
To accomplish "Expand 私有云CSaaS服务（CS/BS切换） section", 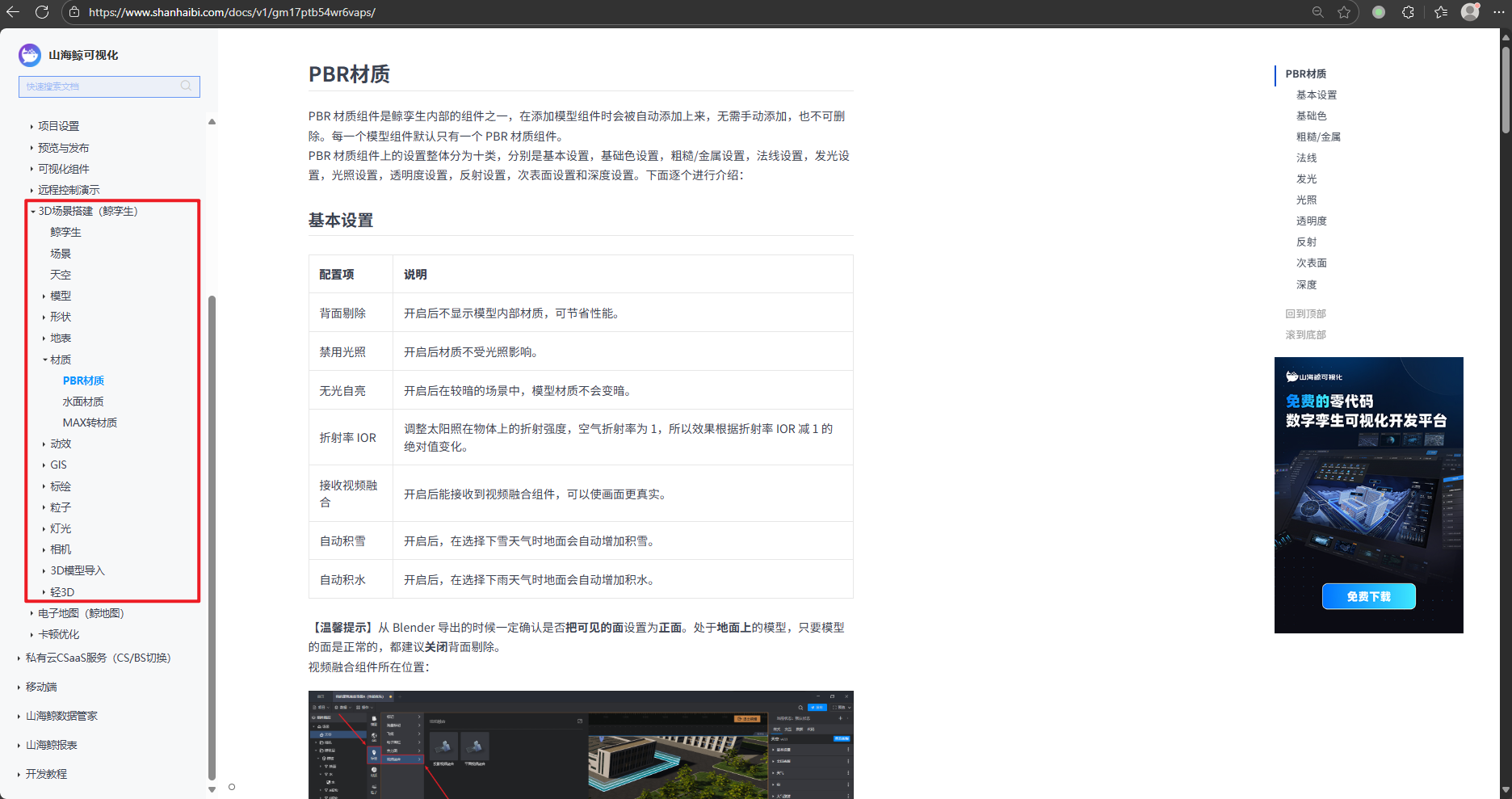I will pos(19,658).
